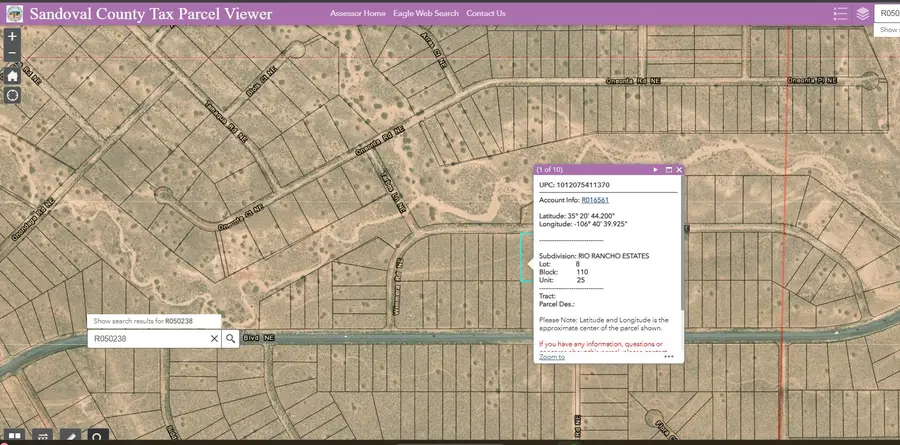Click the Oneonta Ct NE road label
This screenshot has width=900, height=445.
241,217
